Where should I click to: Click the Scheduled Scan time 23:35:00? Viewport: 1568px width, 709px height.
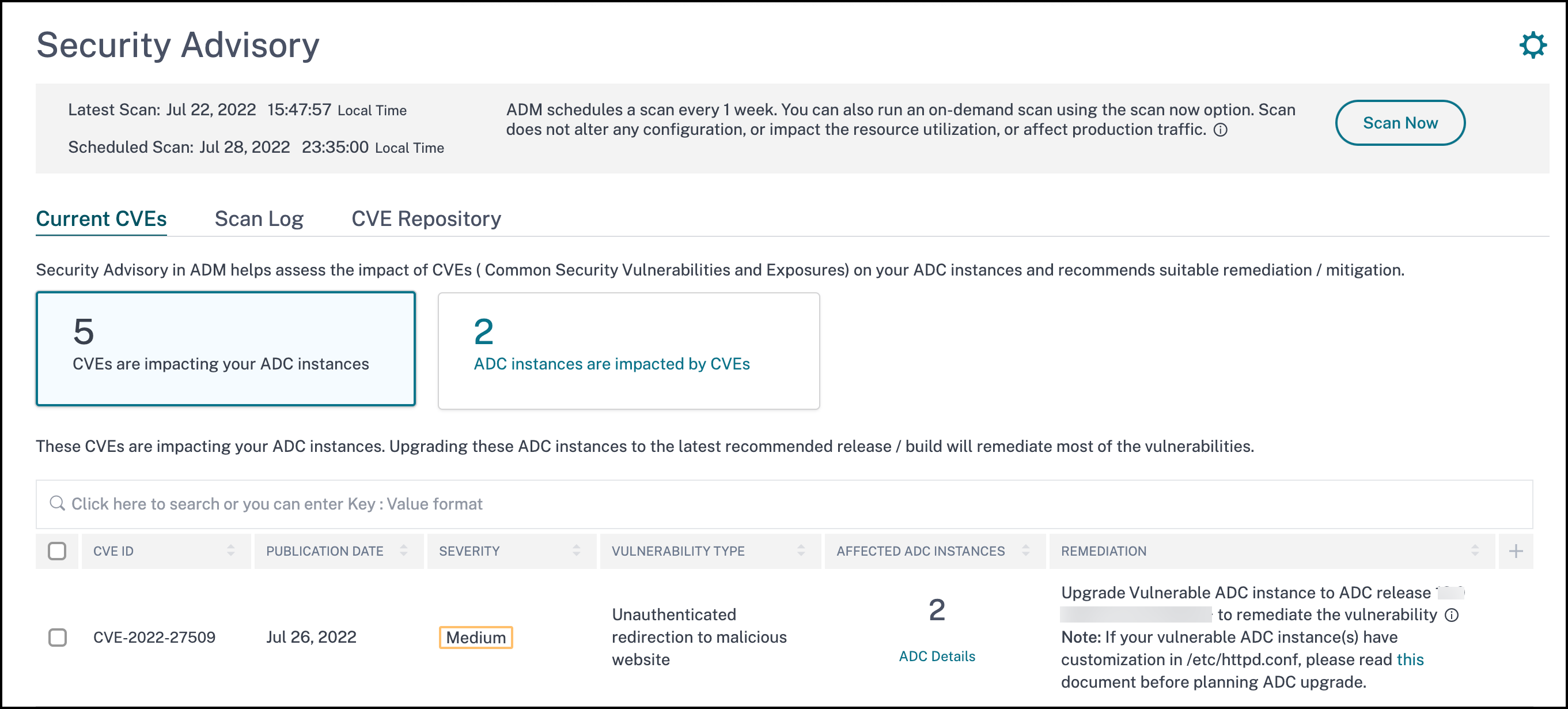coord(335,148)
